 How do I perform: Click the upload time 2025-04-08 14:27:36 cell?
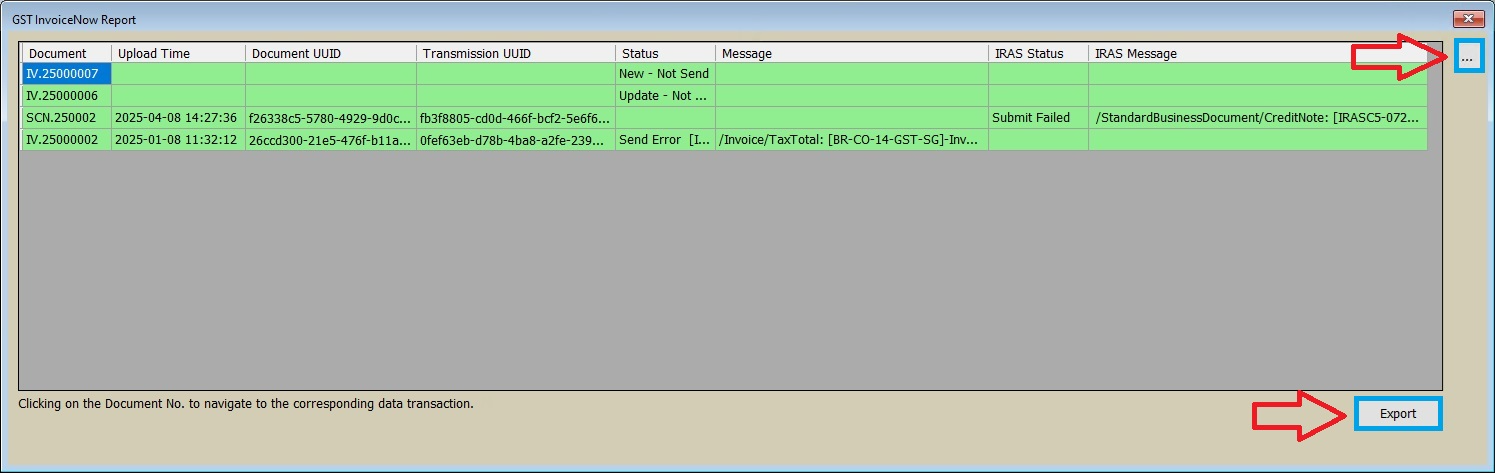[178, 118]
